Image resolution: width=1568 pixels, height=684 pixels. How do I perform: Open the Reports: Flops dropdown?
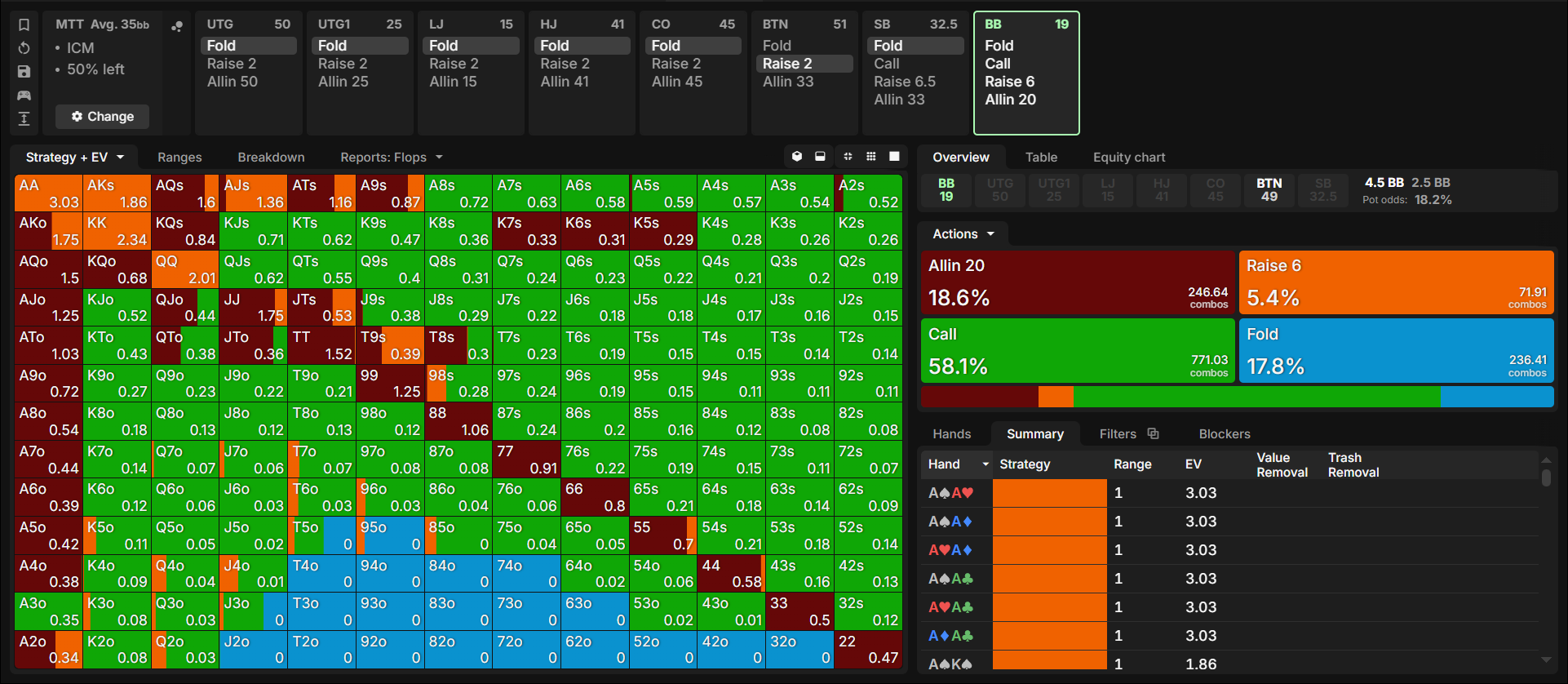click(x=392, y=158)
